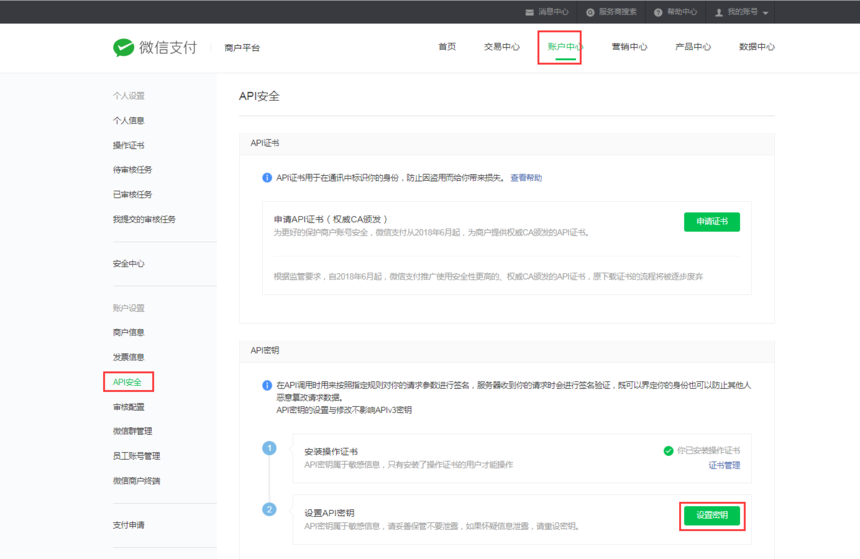
Task: Click the 帮助中心 question mark icon
Action: 658,12
